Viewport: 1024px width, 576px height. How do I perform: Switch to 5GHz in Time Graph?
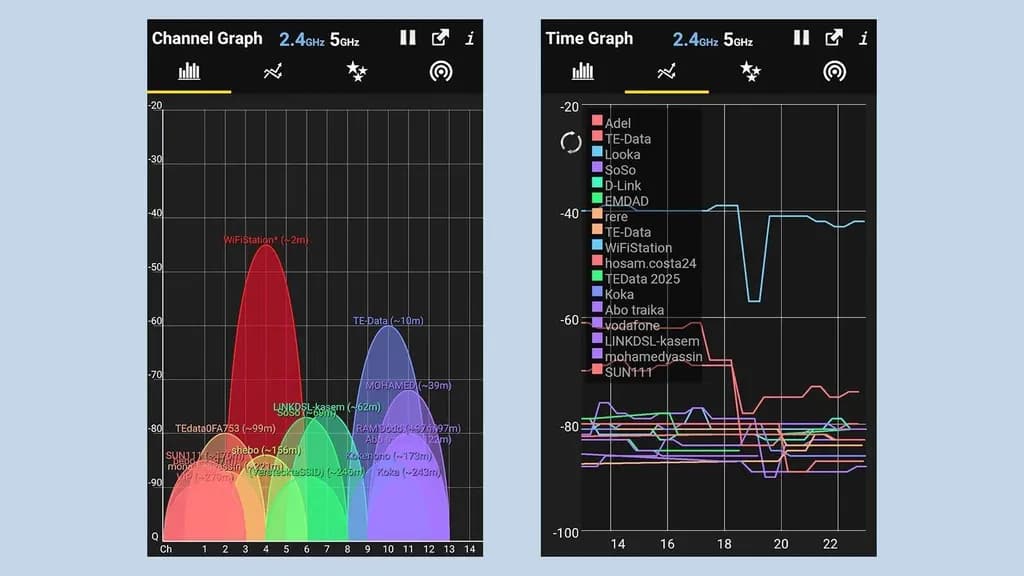(x=737, y=40)
